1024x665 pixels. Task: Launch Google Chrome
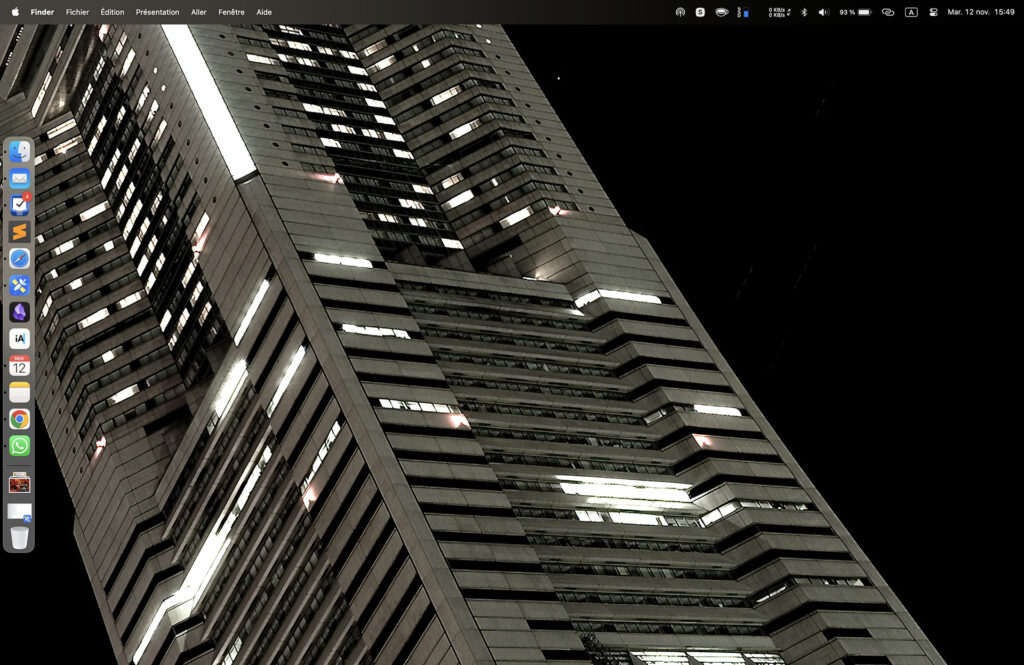(20, 417)
